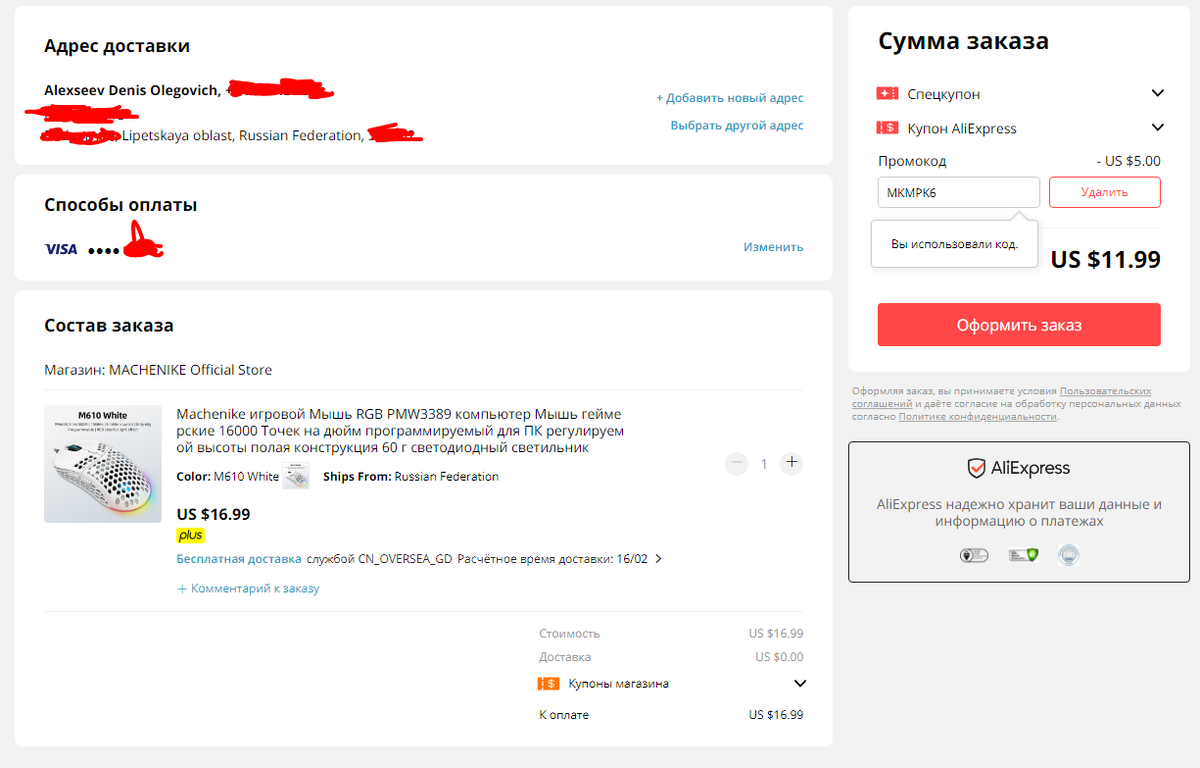Expand the Купоны магазина chevron
This screenshot has width=1200, height=768.
pyautogui.click(x=800, y=684)
